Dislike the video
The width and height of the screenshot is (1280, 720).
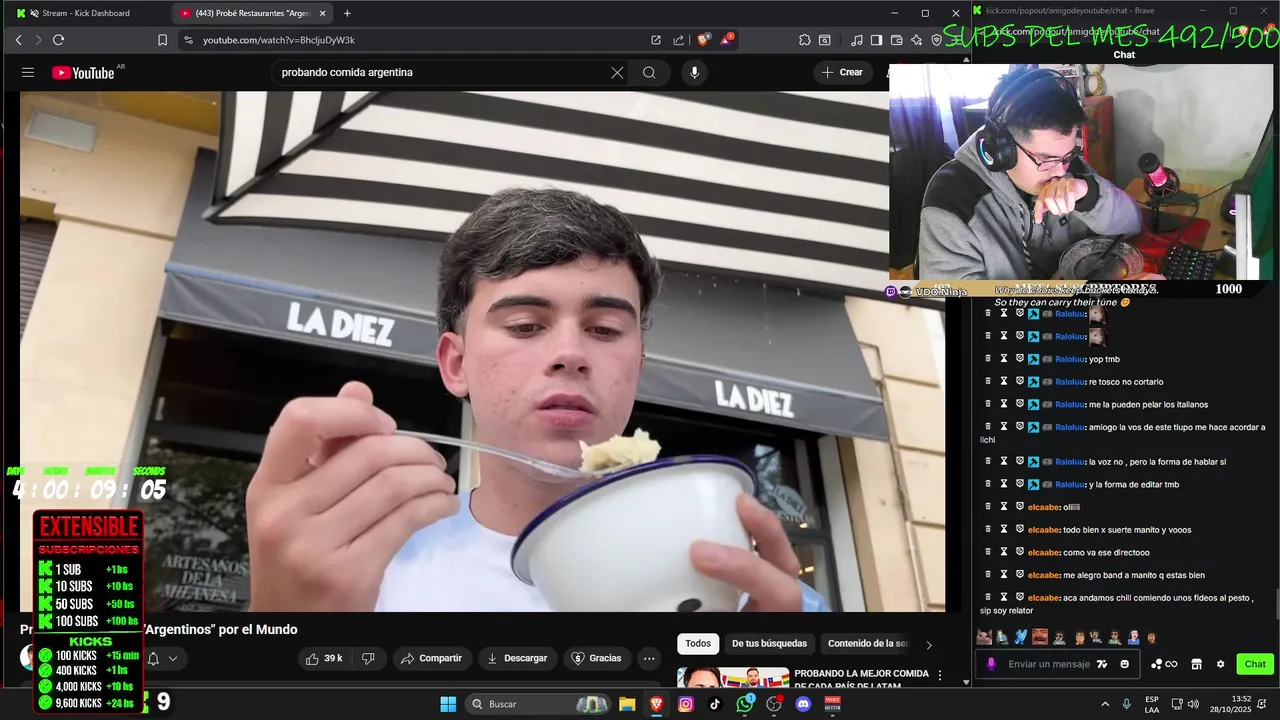368,658
